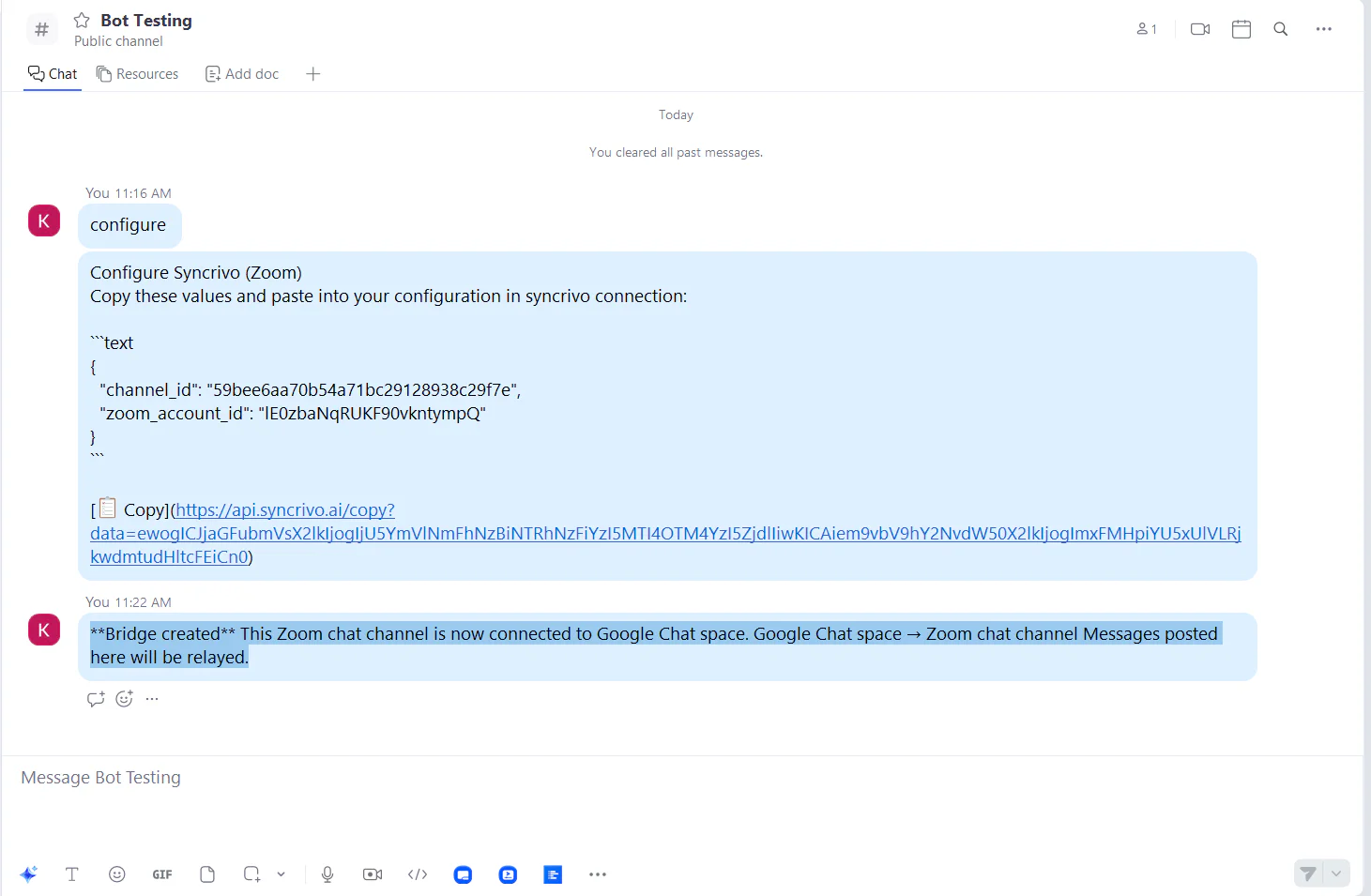Expand screen capture options arrow
The height and width of the screenshot is (896, 1371).
281,874
